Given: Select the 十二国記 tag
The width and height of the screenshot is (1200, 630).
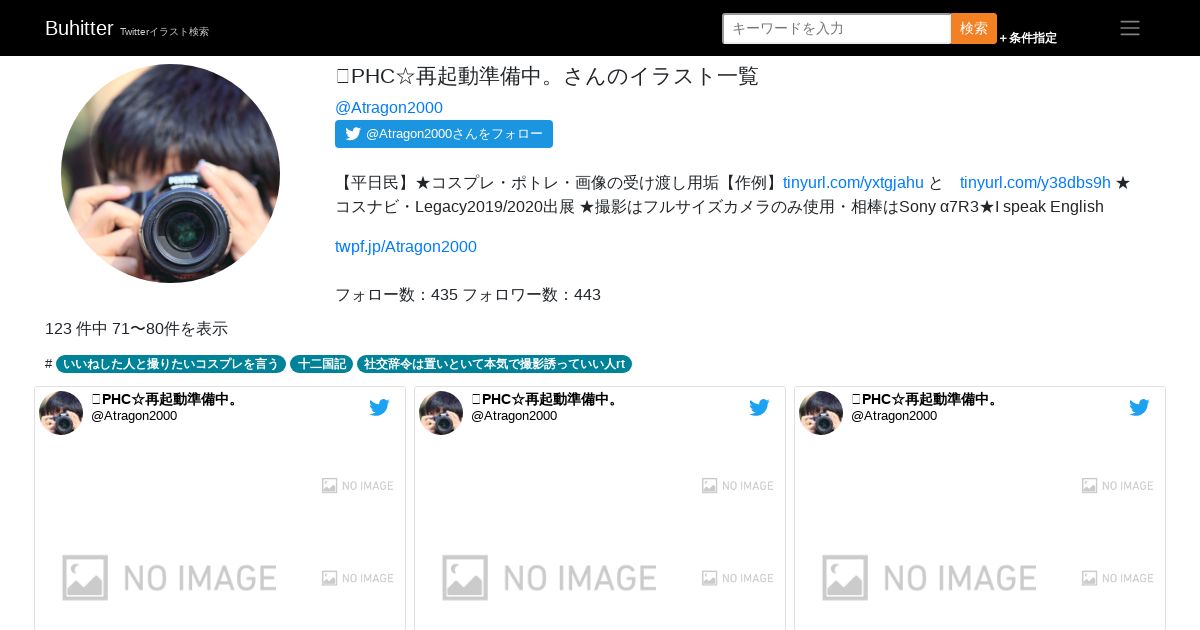Looking at the screenshot, I should 321,364.
